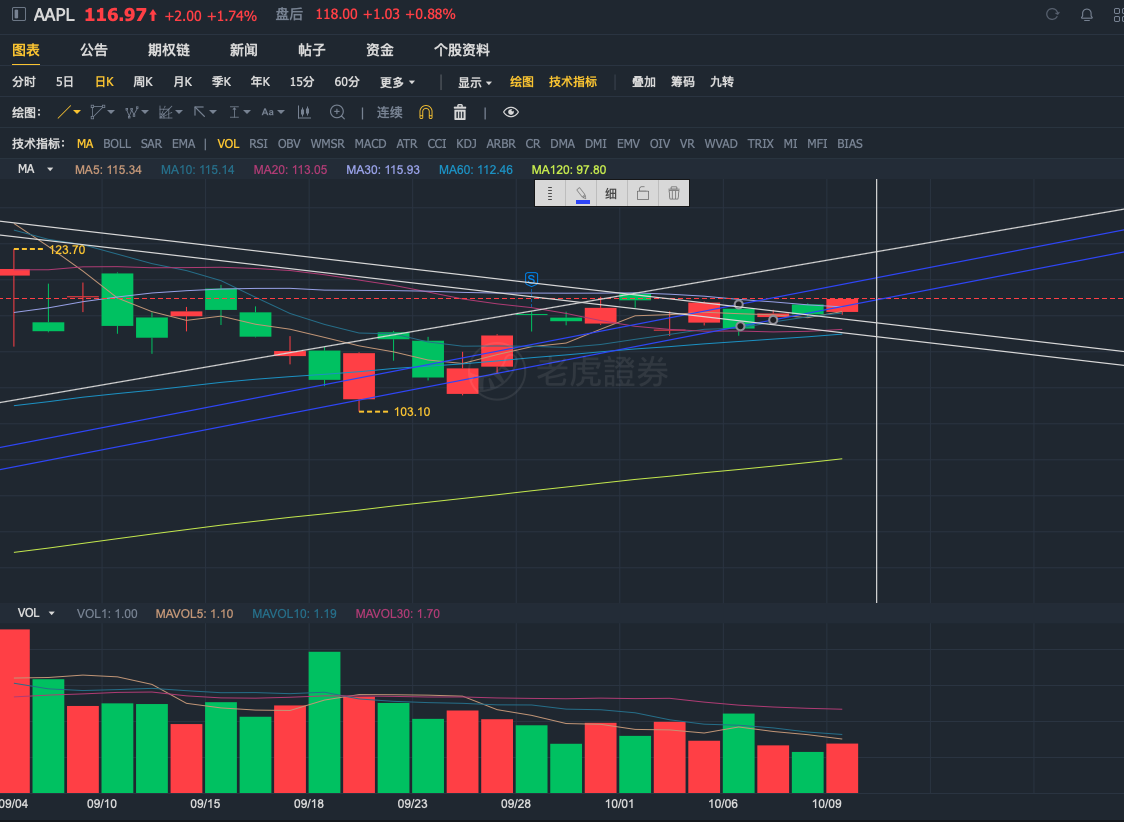1124x822 pixels.
Task: Open line color picker with blue swatch
Action: [581, 193]
